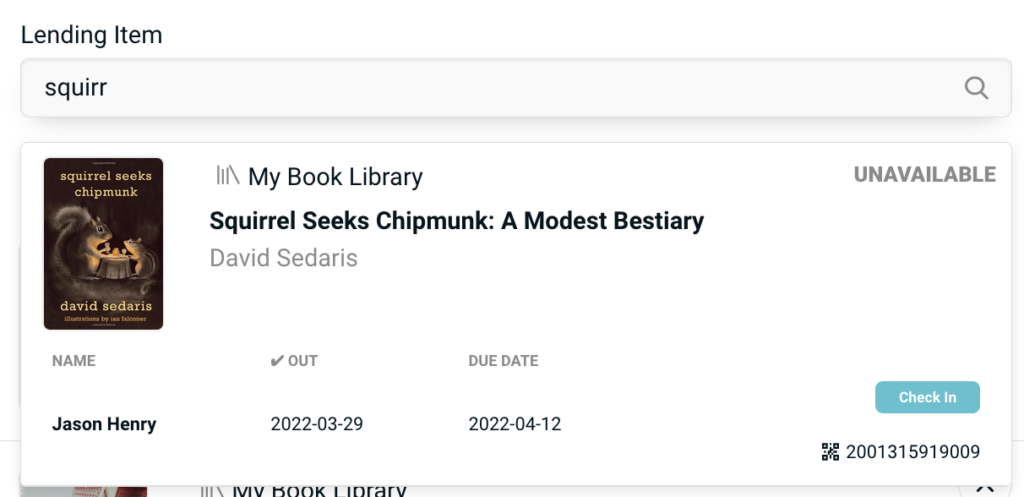1024x497 pixels.
Task: Click the NAME column header
Action: pos(74,361)
